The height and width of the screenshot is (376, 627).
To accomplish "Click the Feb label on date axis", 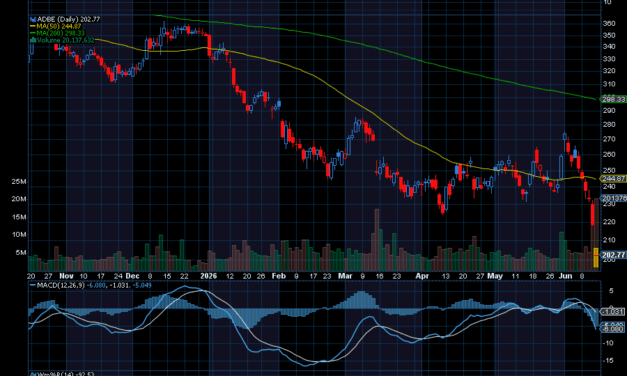I will tap(278, 276).
